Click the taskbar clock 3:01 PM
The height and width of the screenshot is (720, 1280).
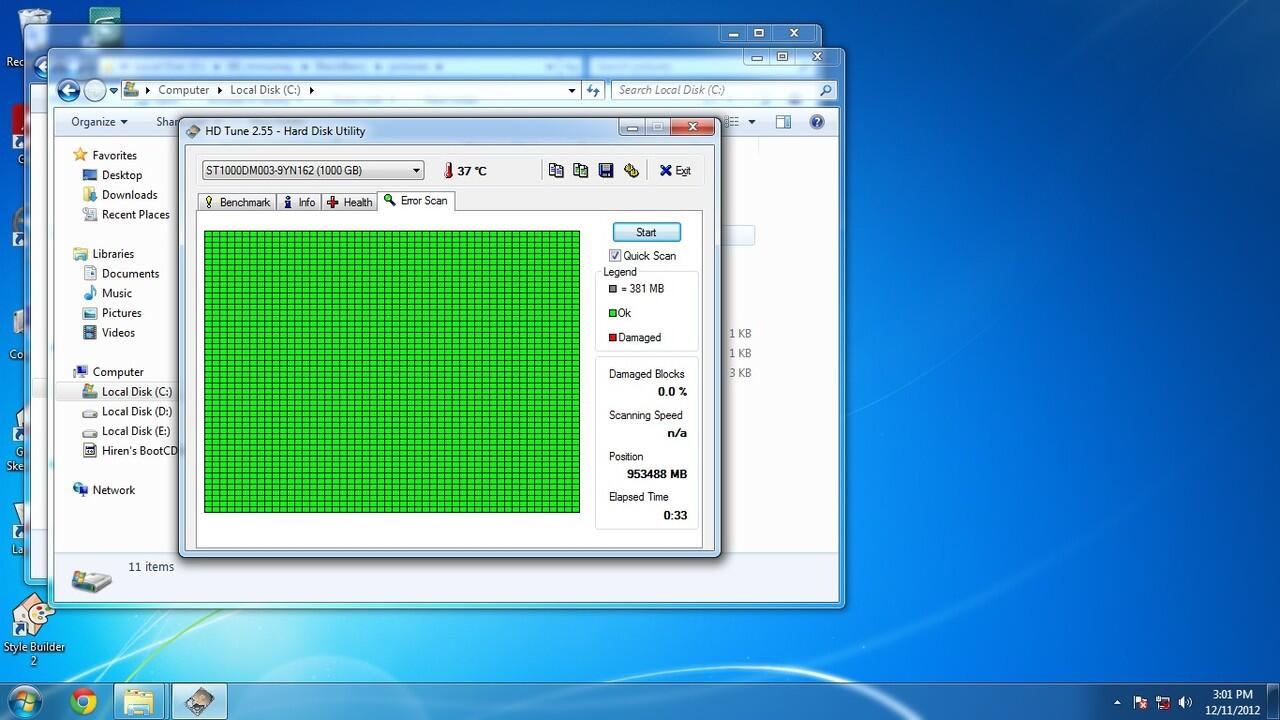[x=1231, y=694]
